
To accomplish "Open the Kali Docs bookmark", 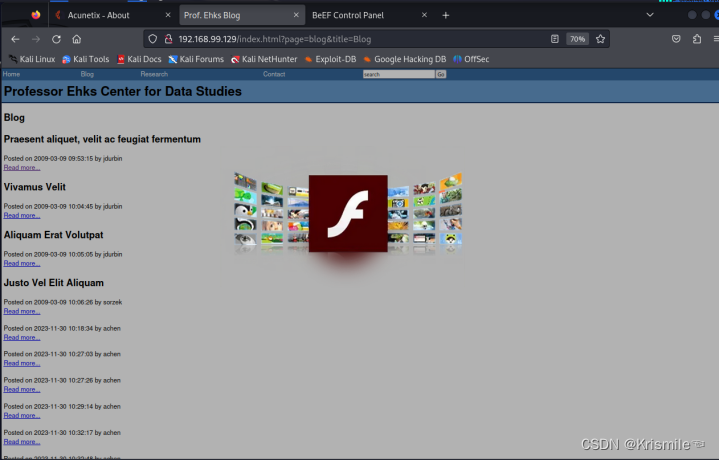I will (139, 59).
